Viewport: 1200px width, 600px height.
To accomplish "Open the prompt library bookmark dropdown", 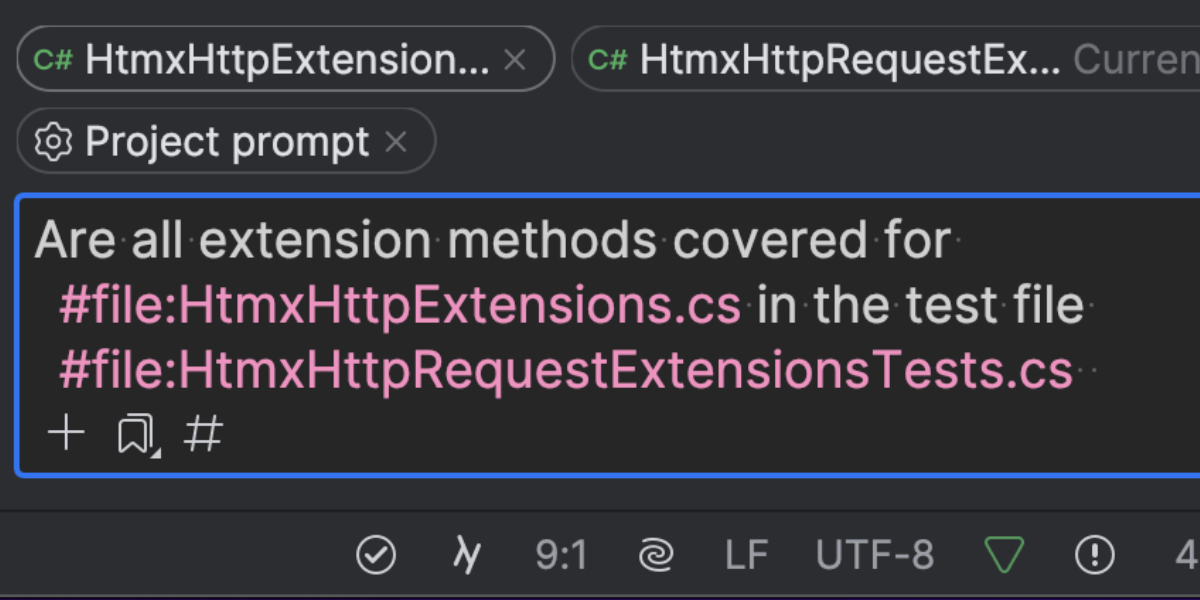I will 137,435.
